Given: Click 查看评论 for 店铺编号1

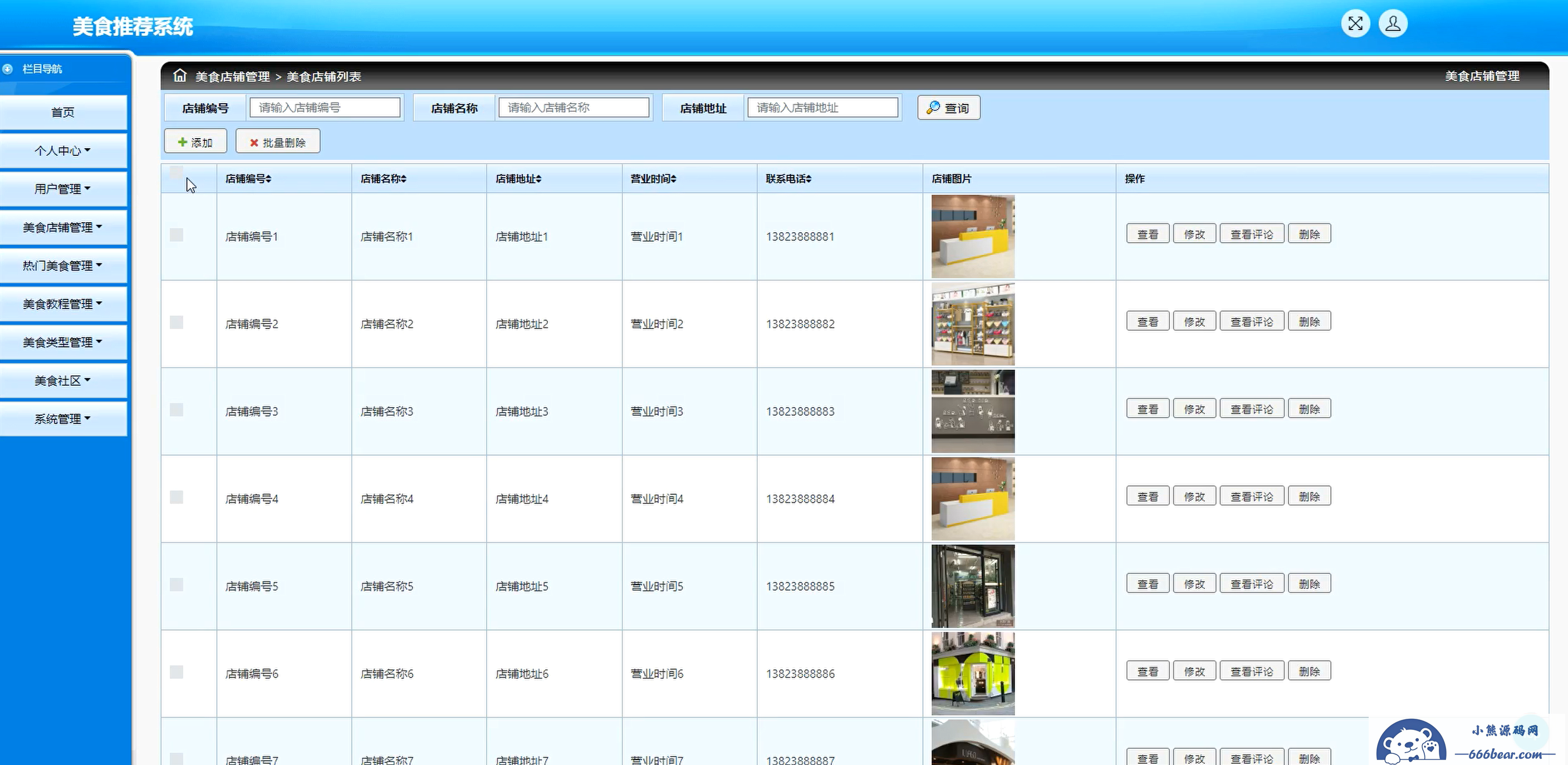Looking at the screenshot, I should 1252,234.
